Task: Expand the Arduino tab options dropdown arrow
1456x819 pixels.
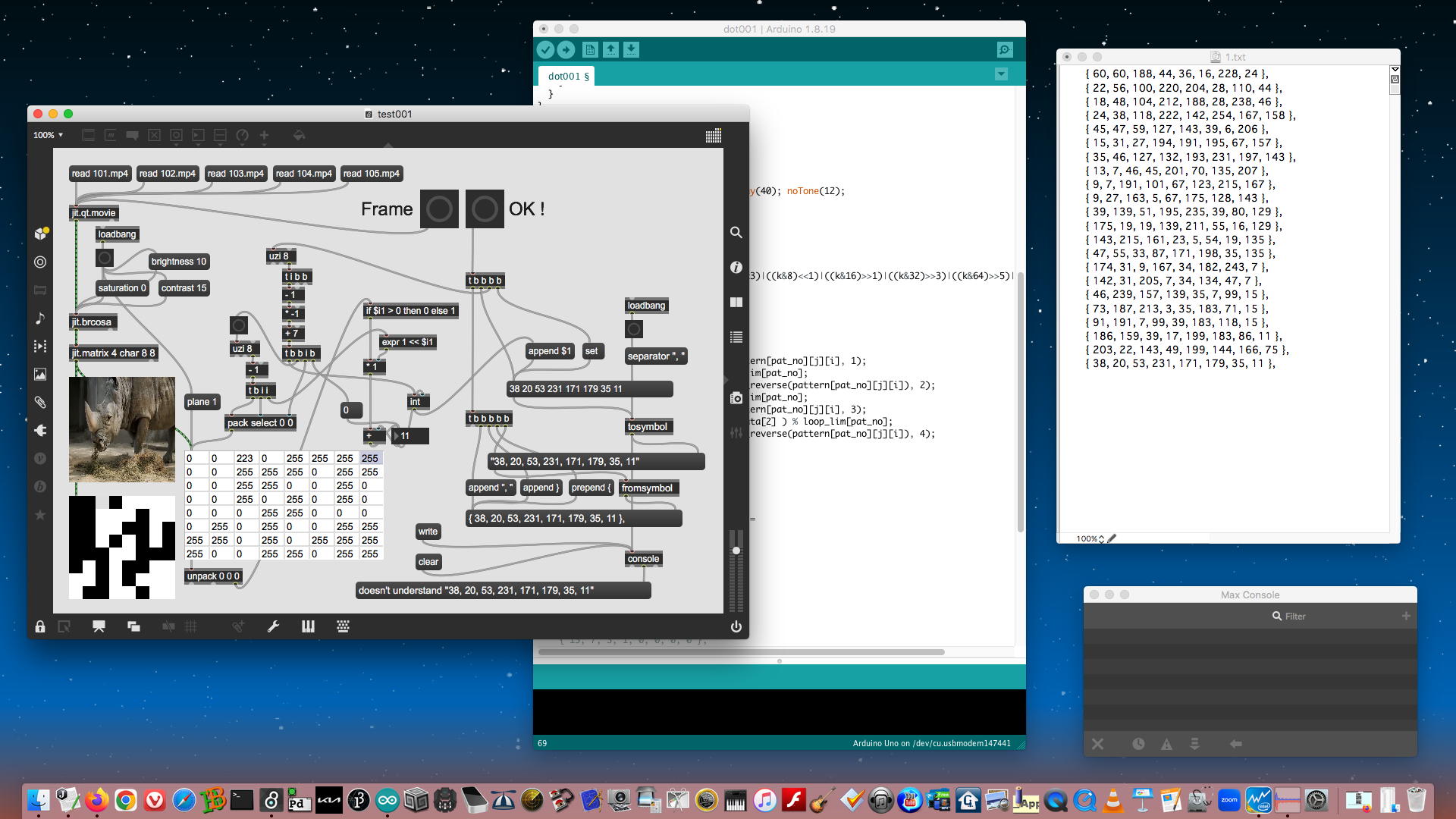Action: pyautogui.click(x=1001, y=74)
